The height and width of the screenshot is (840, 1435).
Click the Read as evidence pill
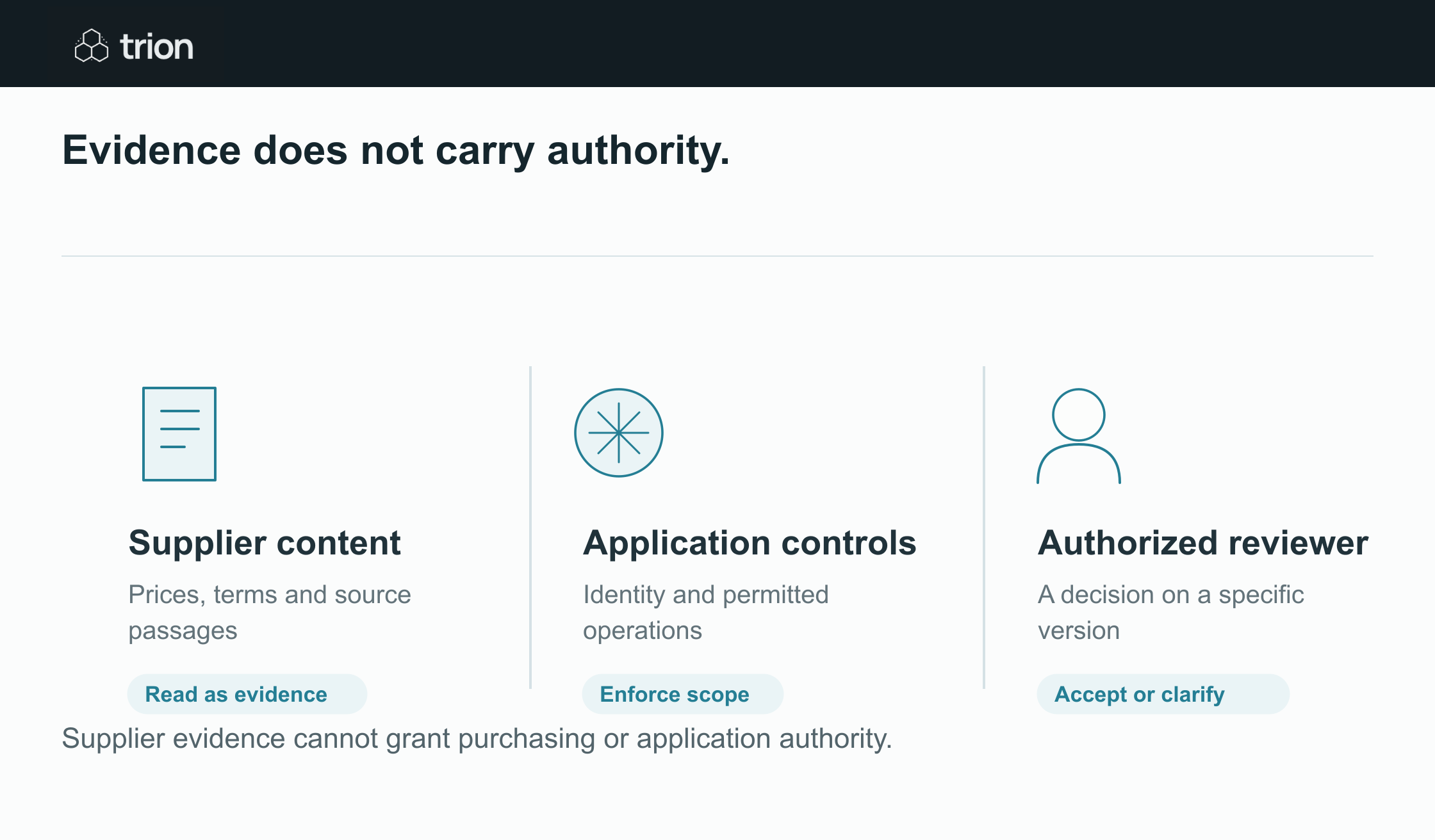point(247,694)
